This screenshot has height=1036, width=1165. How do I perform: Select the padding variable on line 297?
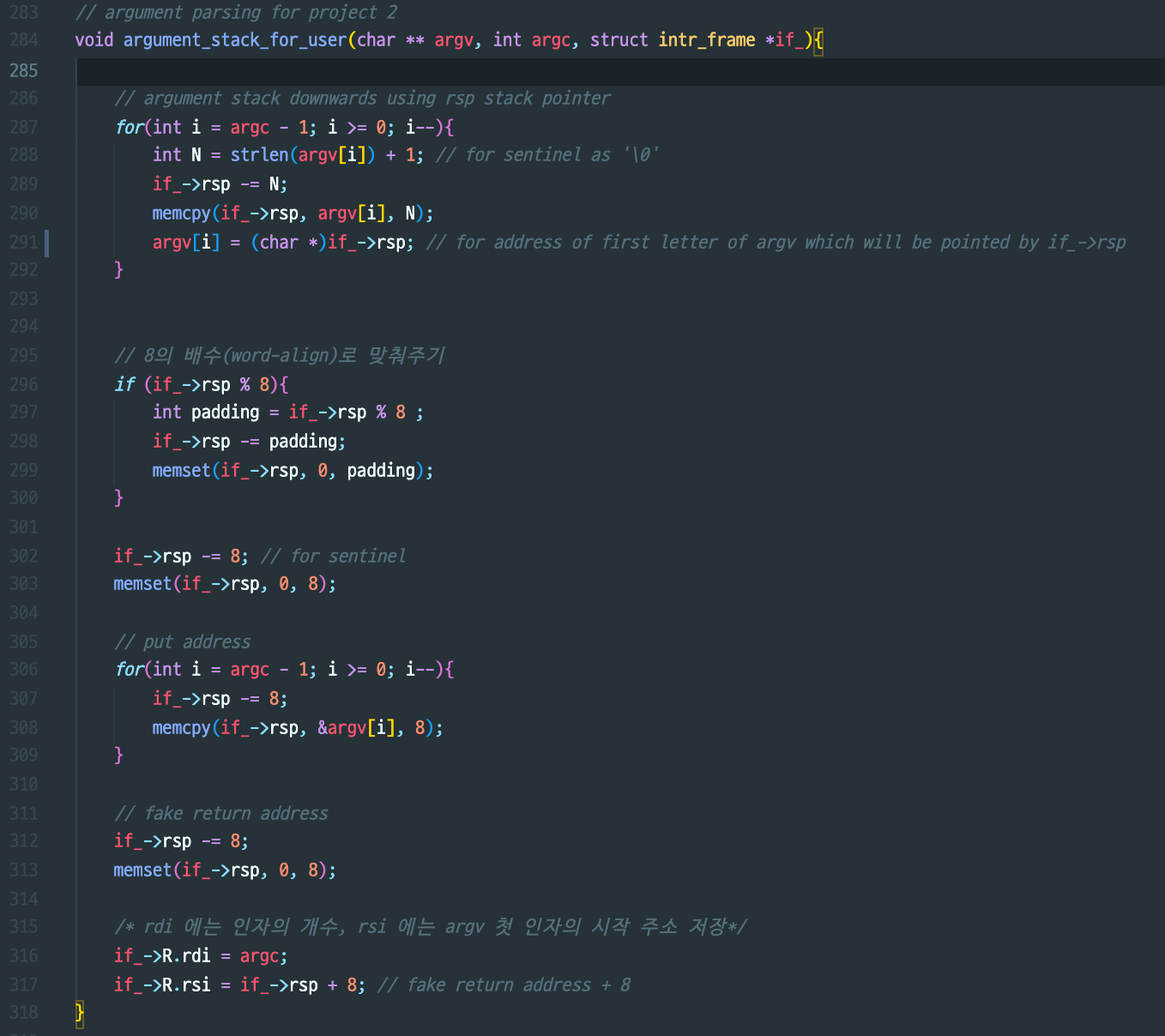tap(225, 413)
